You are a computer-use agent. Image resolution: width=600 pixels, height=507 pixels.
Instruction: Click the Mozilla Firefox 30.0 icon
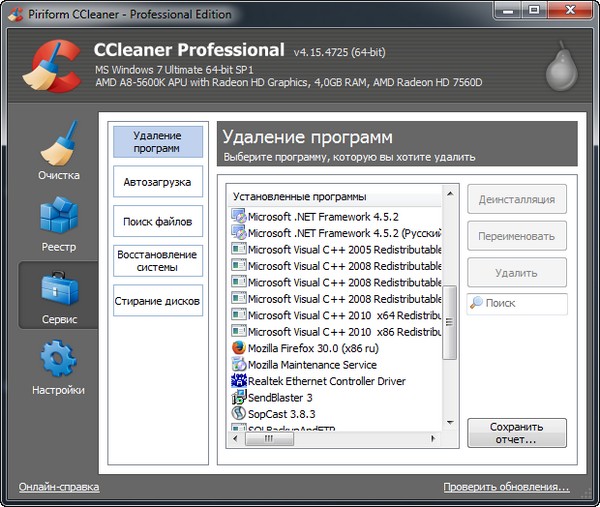click(x=239, y=348)
